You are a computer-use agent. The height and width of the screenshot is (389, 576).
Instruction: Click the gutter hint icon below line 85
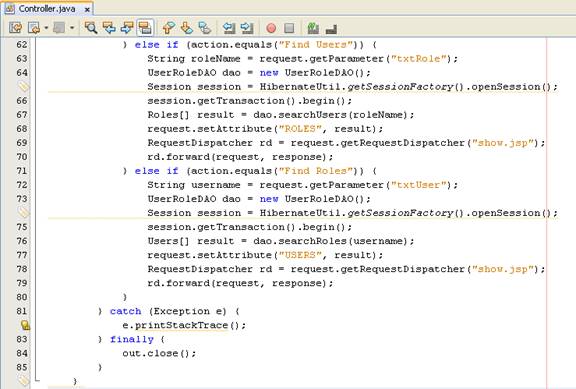point(23,381)
